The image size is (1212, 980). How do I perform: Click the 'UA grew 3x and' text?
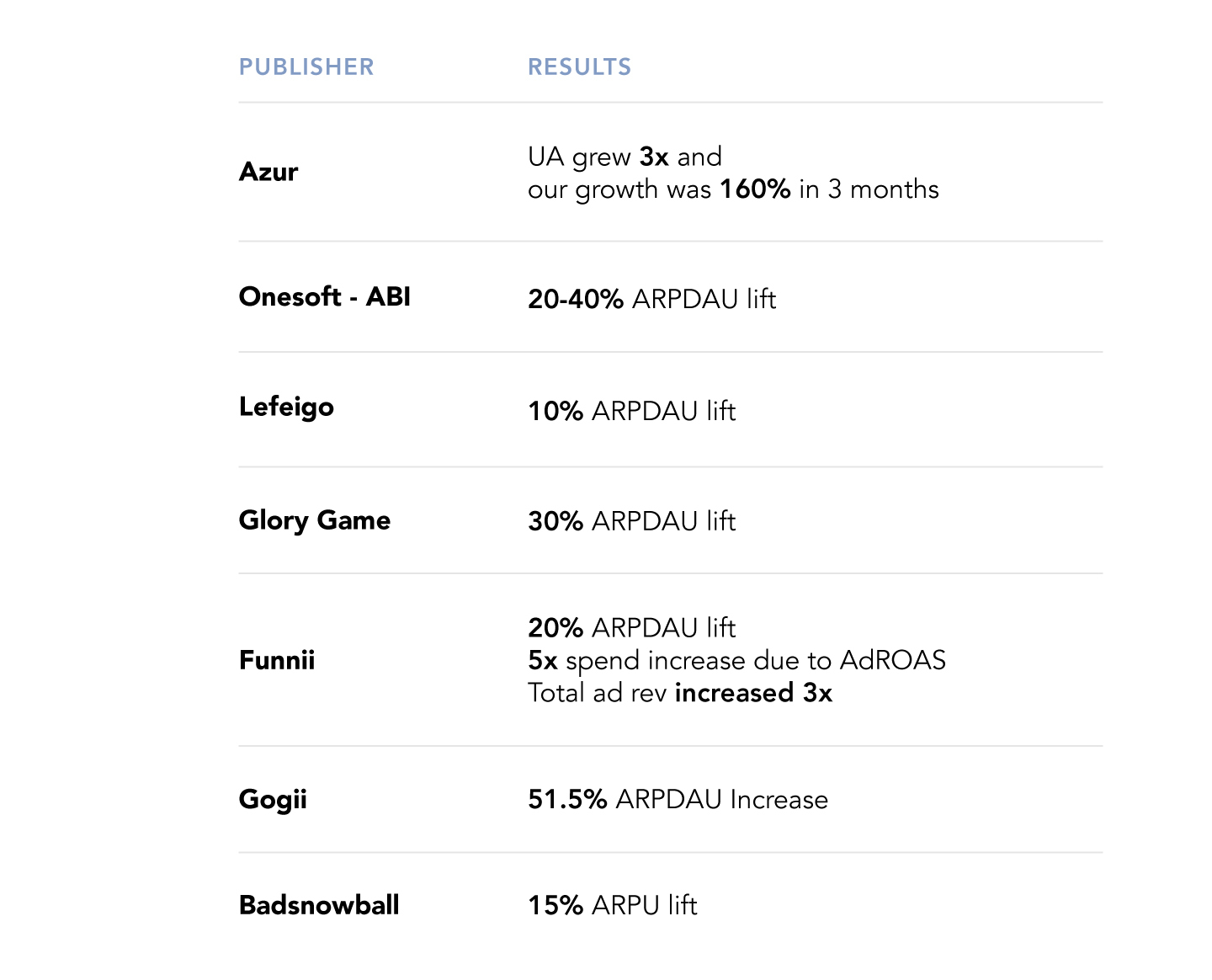[x=625, y=157]
